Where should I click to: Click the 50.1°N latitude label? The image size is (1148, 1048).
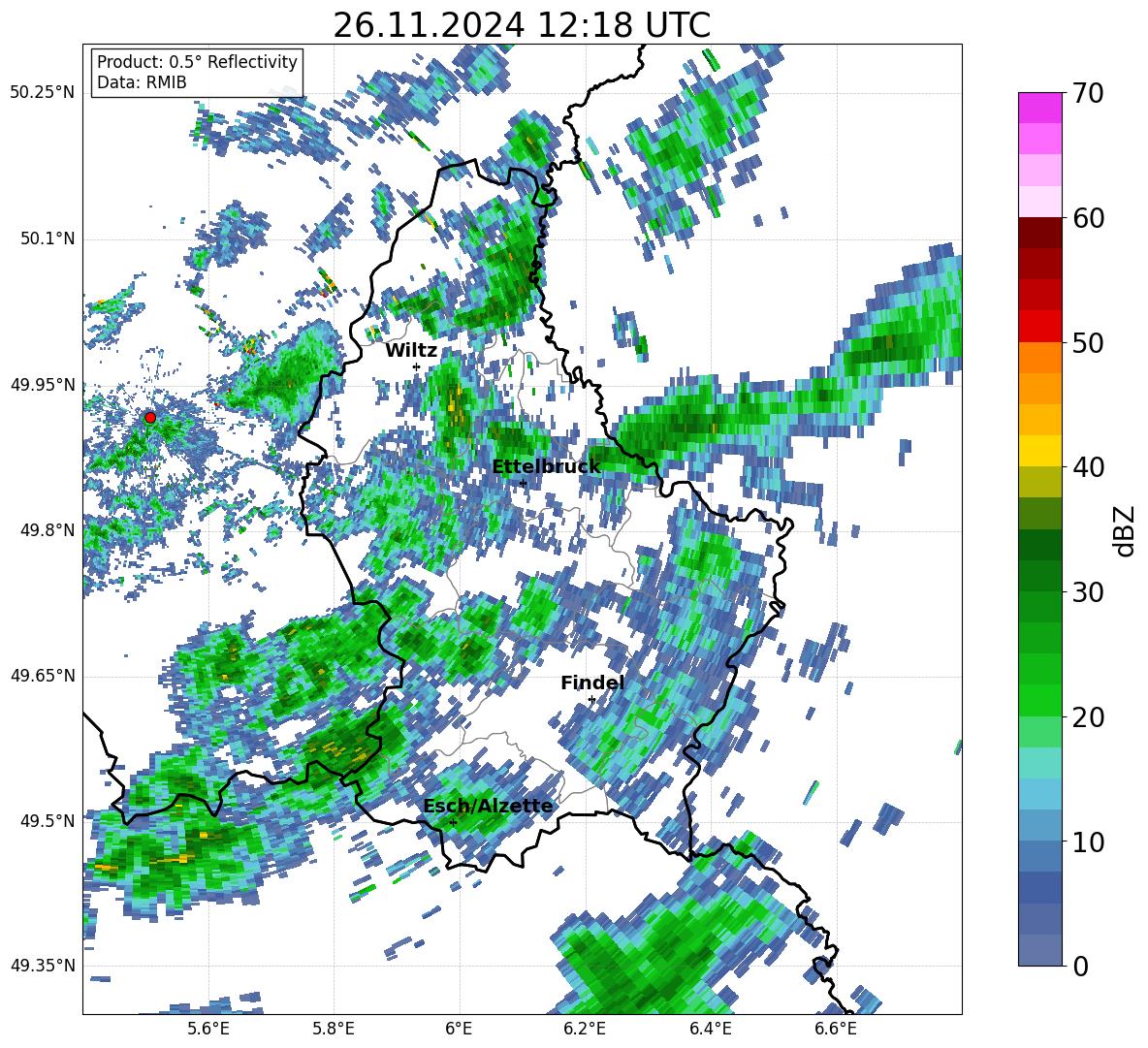click(47, 238)
